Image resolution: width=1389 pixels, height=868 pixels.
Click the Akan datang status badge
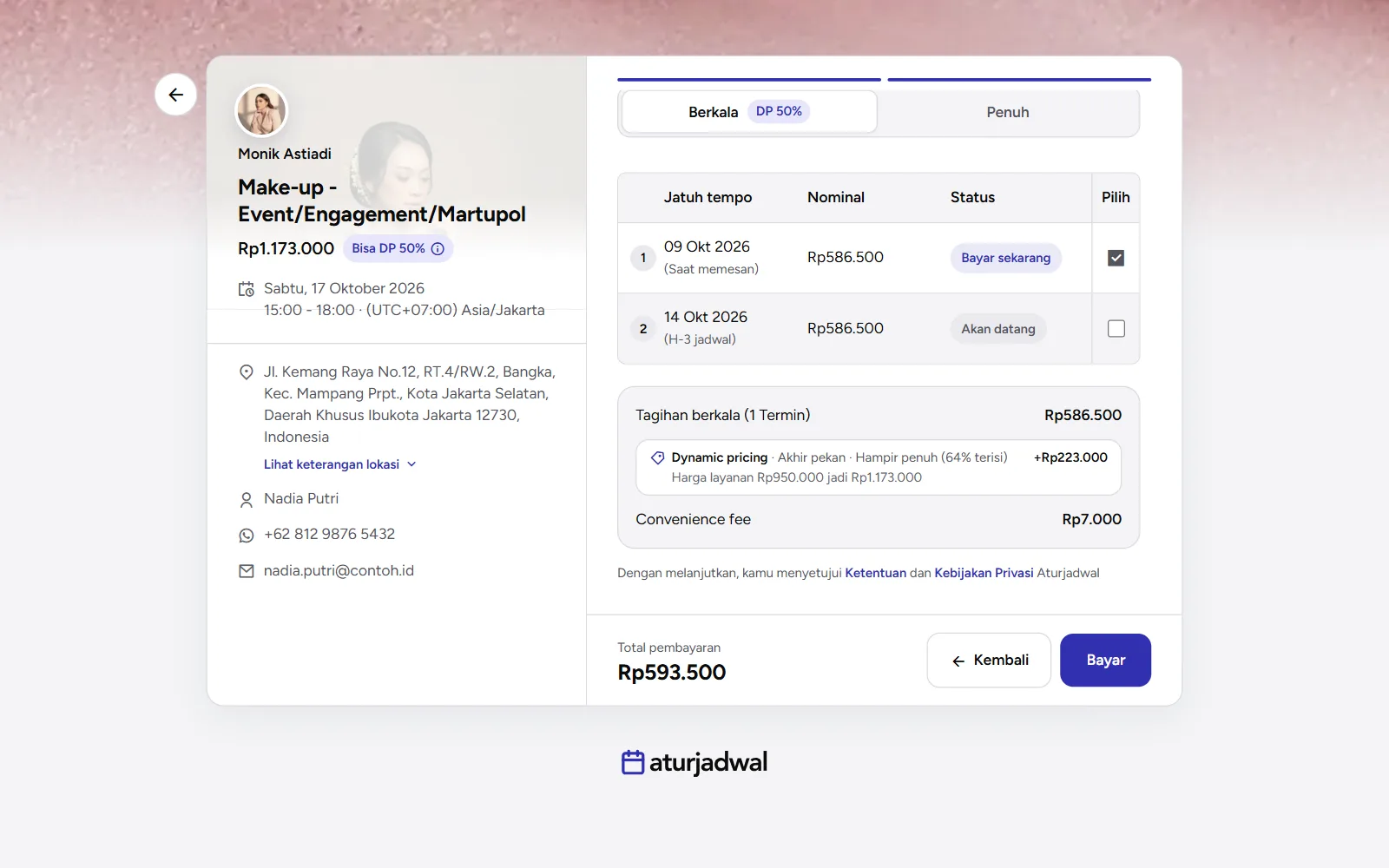(998, 329)
